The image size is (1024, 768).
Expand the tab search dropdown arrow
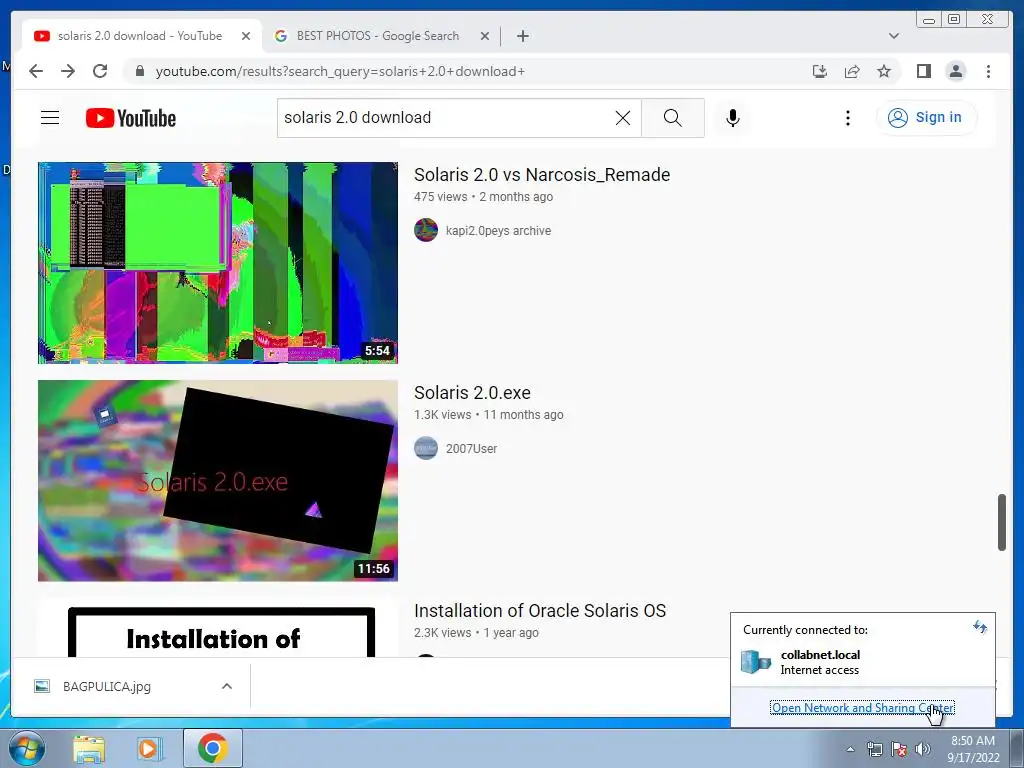point(894,36)
